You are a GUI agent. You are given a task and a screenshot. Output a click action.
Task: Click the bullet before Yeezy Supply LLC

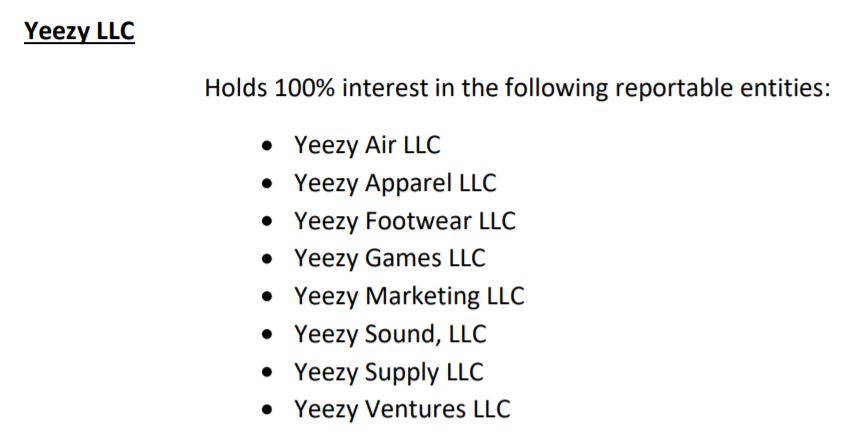coord(267,373)
